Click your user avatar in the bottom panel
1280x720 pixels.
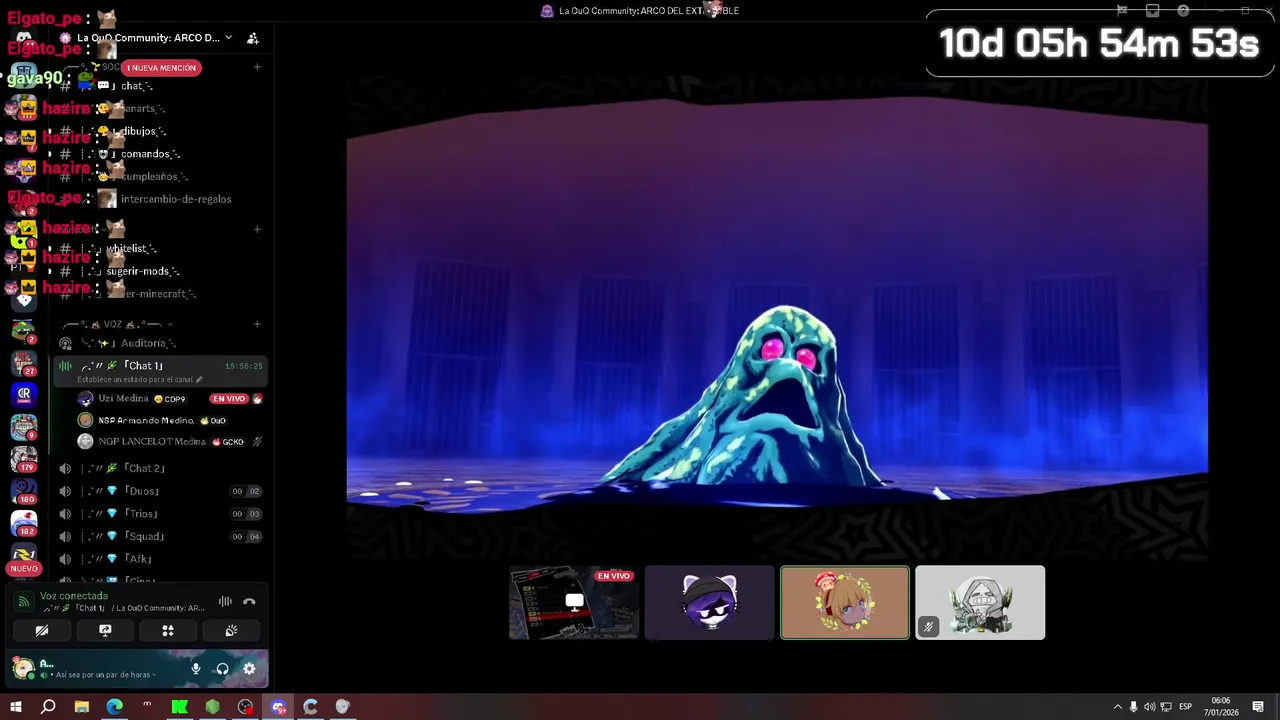pos(23,668)
